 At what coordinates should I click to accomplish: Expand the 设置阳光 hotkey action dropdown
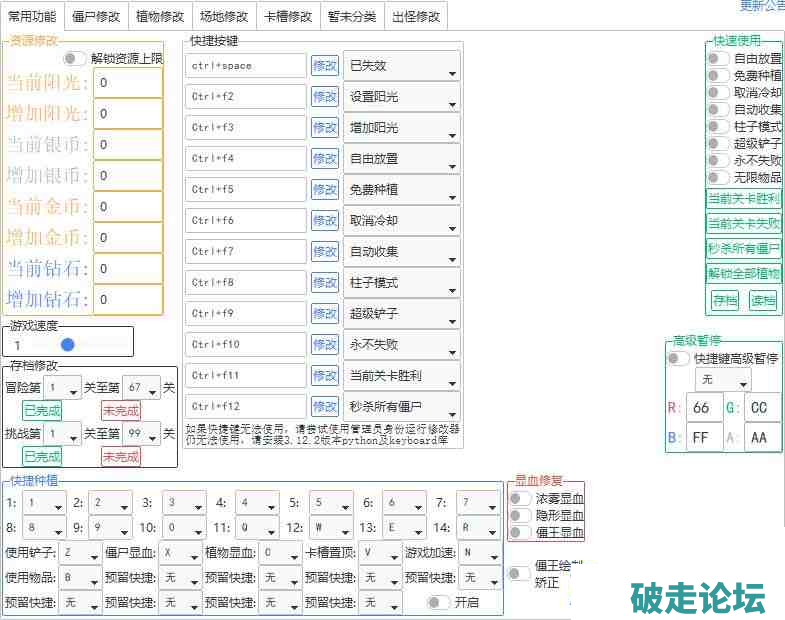pyautogui.click(x=401, y=97)
